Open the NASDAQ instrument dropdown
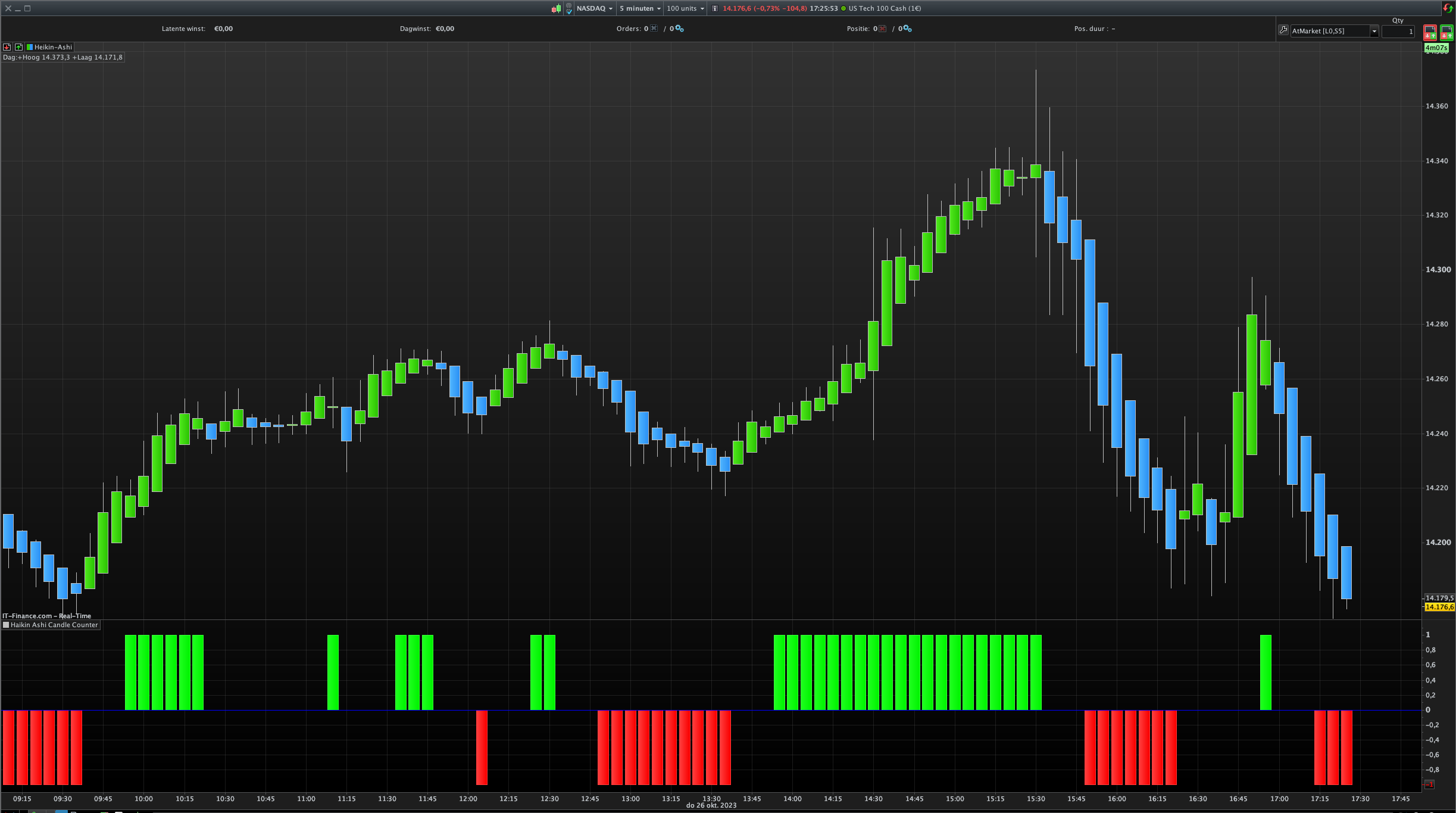 coord(594,8)
